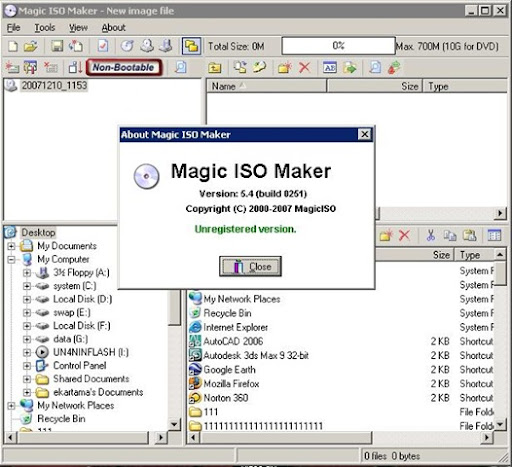Click down arrow of tree pane vertical scrollbar
512x467 pixels.
pyautogui.click(x=174, y=425)
